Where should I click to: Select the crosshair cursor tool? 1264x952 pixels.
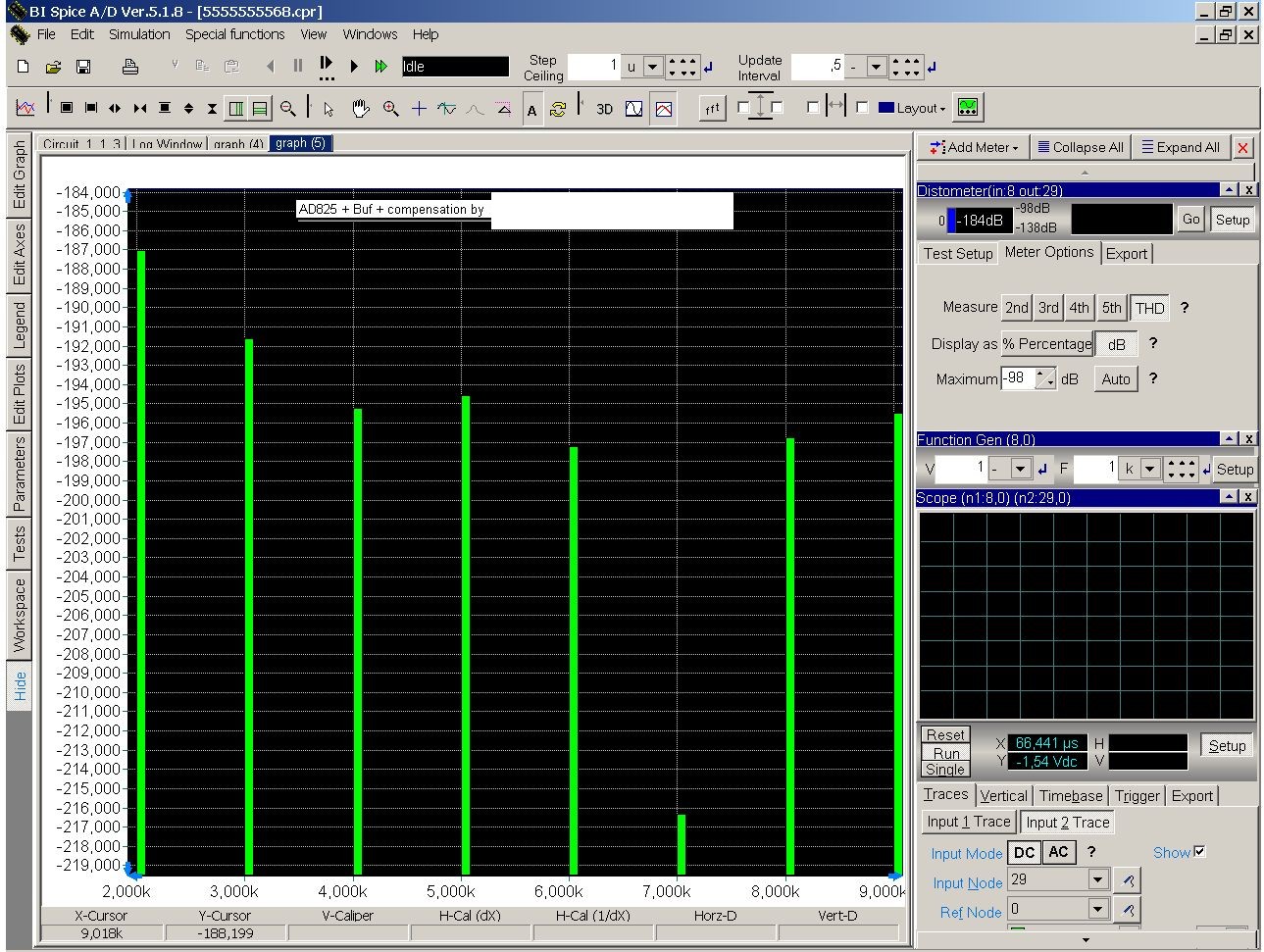click(x=419, y=108)
